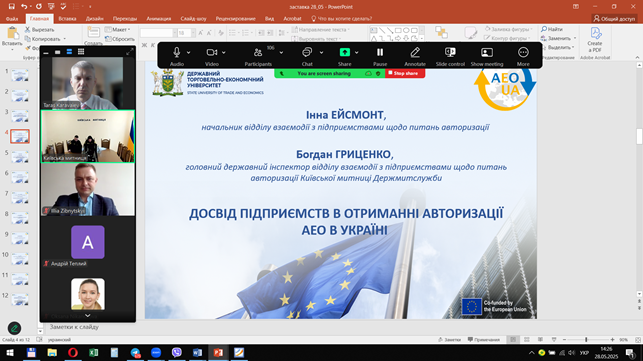Expand the Audio options arrow
The image size is (643, 361).
(x=189, y=53)
